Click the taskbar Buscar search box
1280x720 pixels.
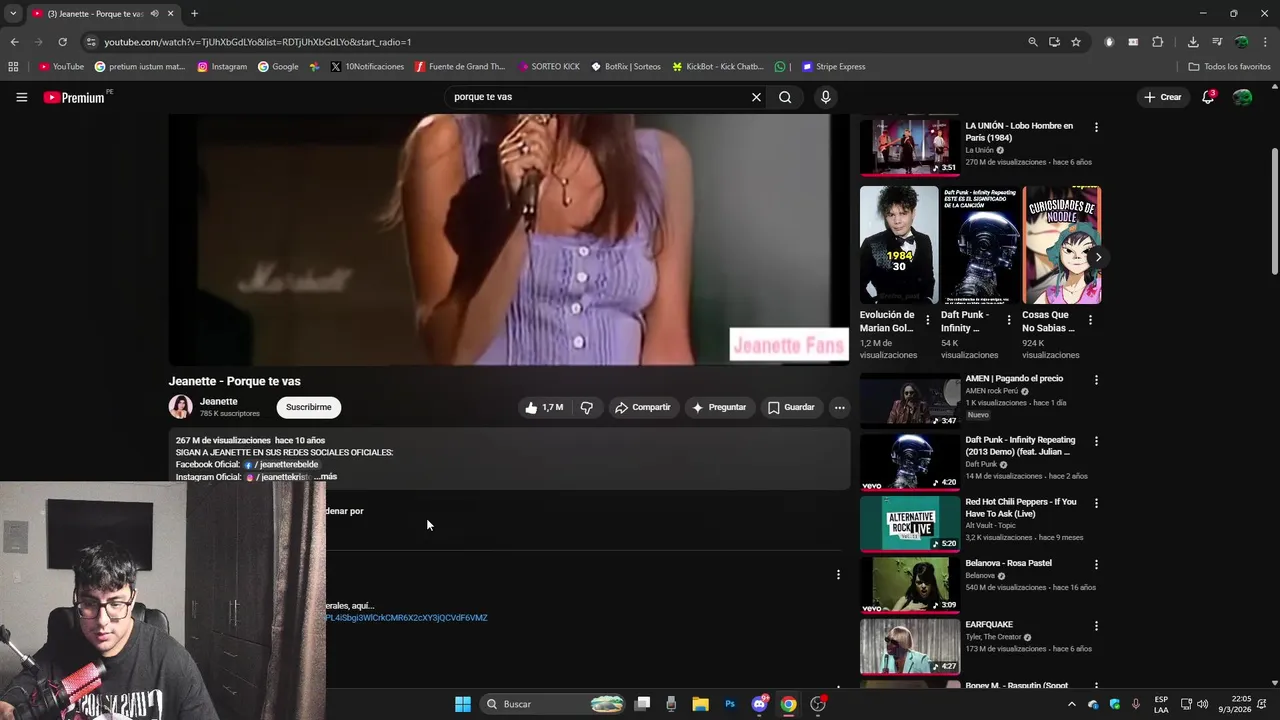tap(553, 704)
